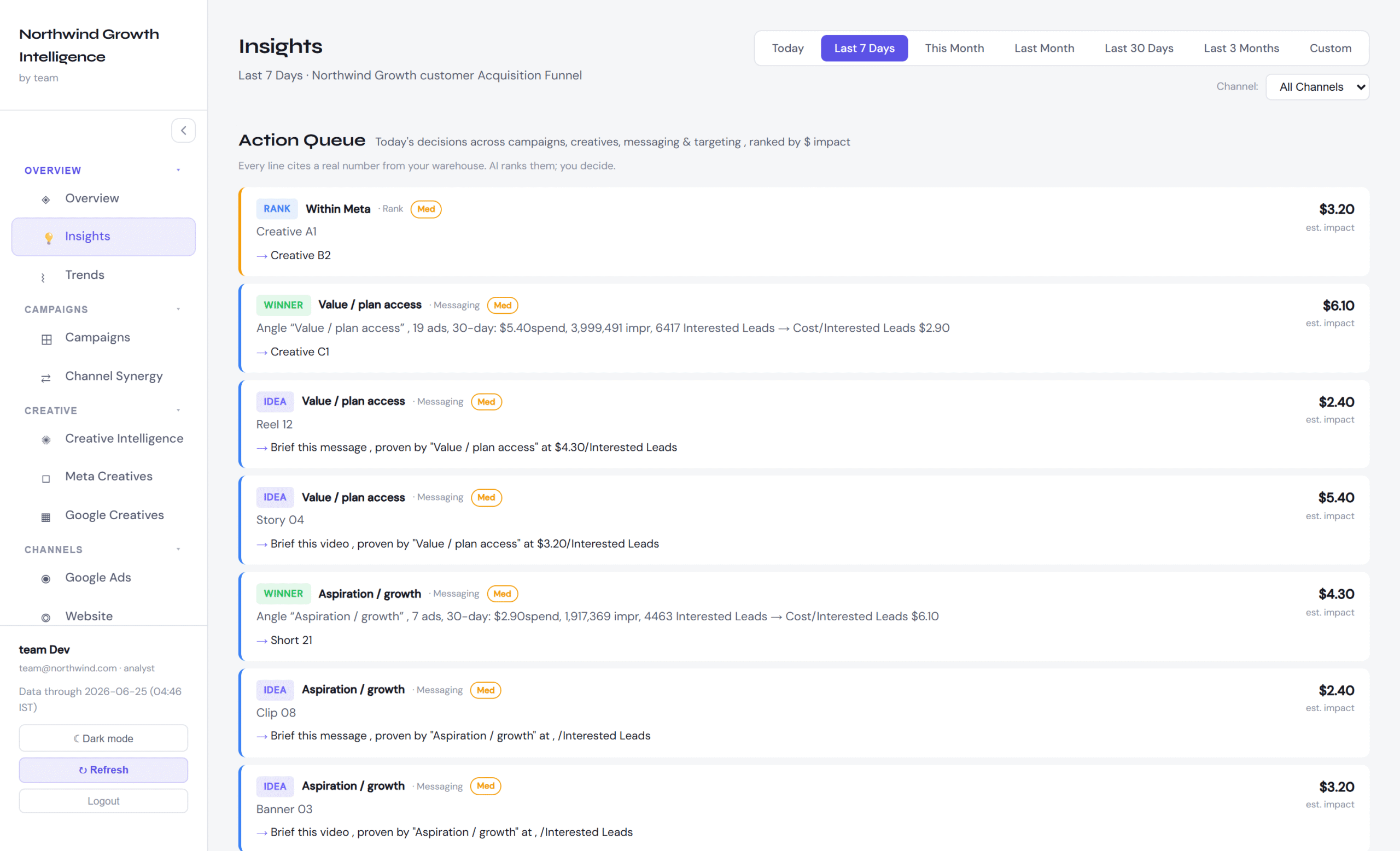Navigate to Channel Synergy

[x=103, y=376]
